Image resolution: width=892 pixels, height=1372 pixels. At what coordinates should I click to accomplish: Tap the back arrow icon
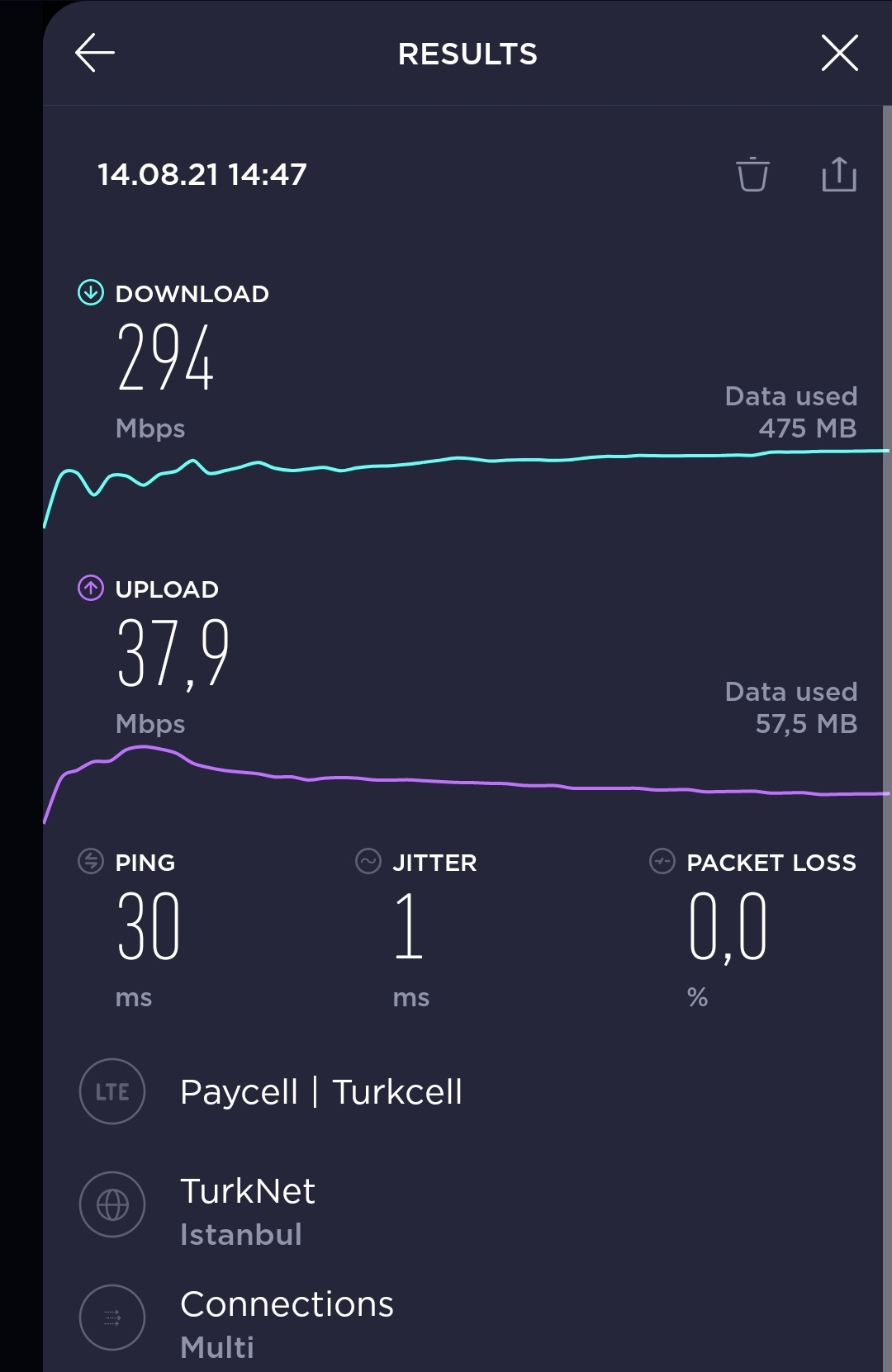click(x=95, y=54)
